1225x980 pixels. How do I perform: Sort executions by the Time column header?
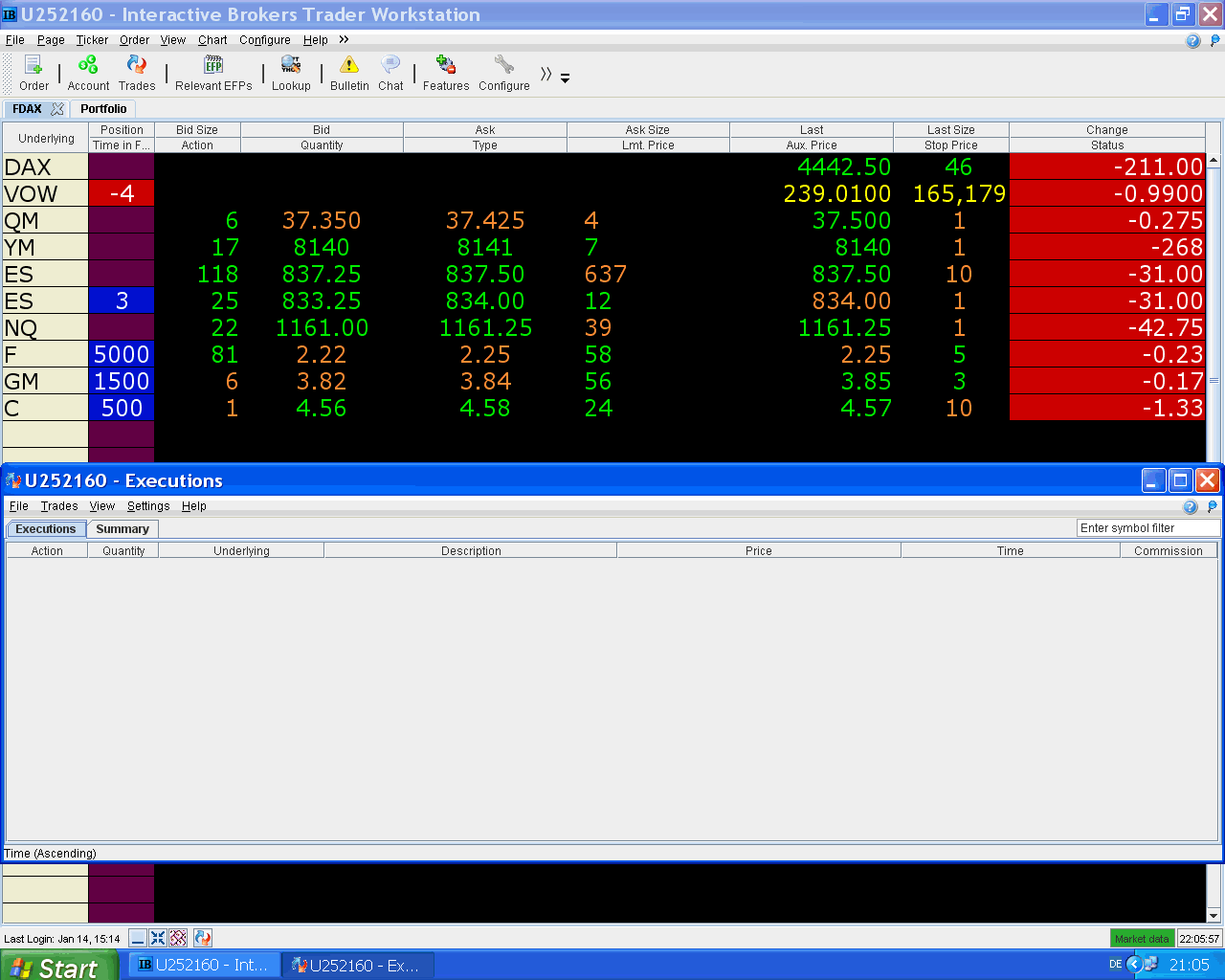tap(1011, 551)
